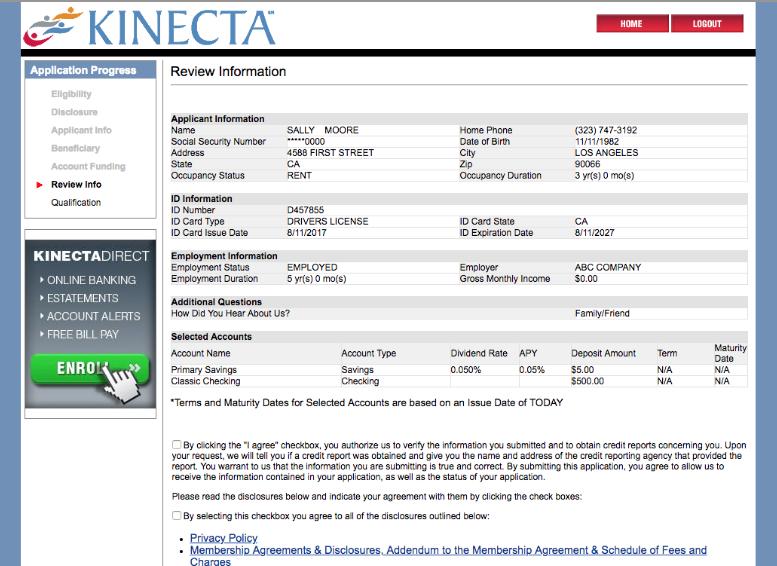This screenshot has width=777, height=566.
Task: Open the Privacy Policy link
Action: coord(223,538)
